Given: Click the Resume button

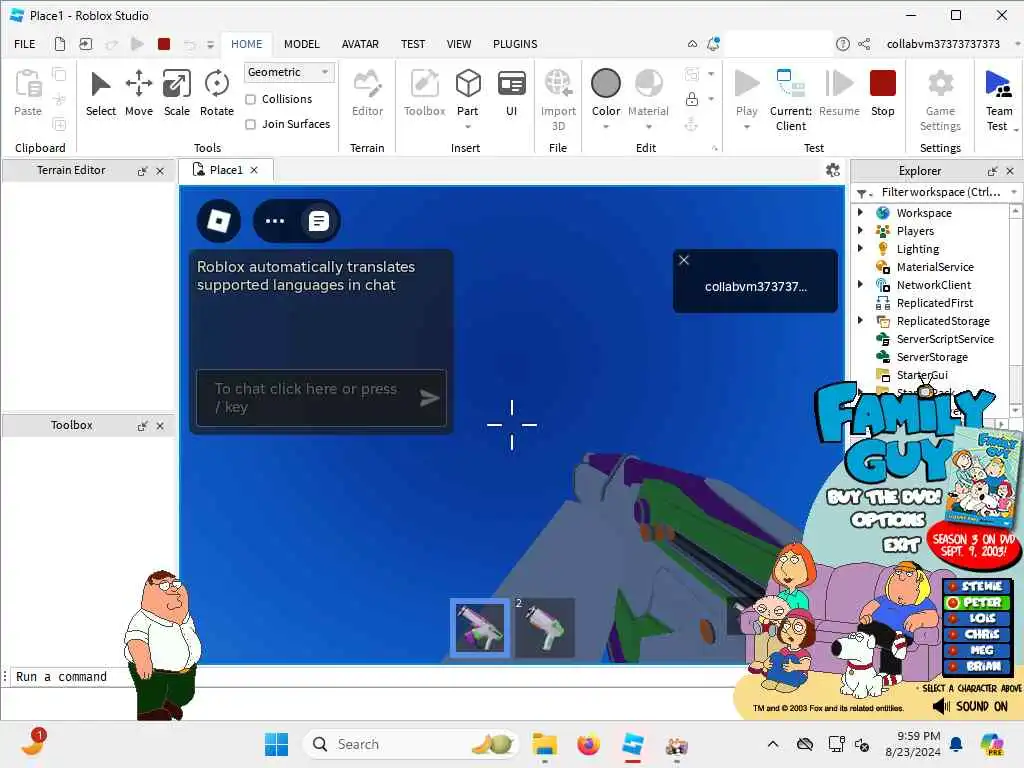Looking at the screenshot, I should pos(839,93).
